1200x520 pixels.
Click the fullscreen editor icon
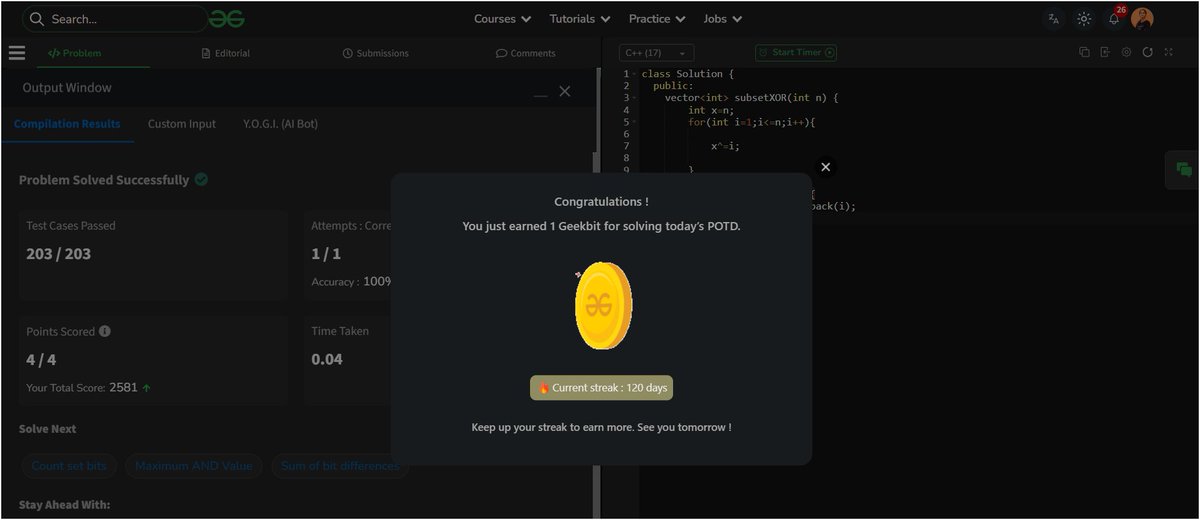[1168, 52]
